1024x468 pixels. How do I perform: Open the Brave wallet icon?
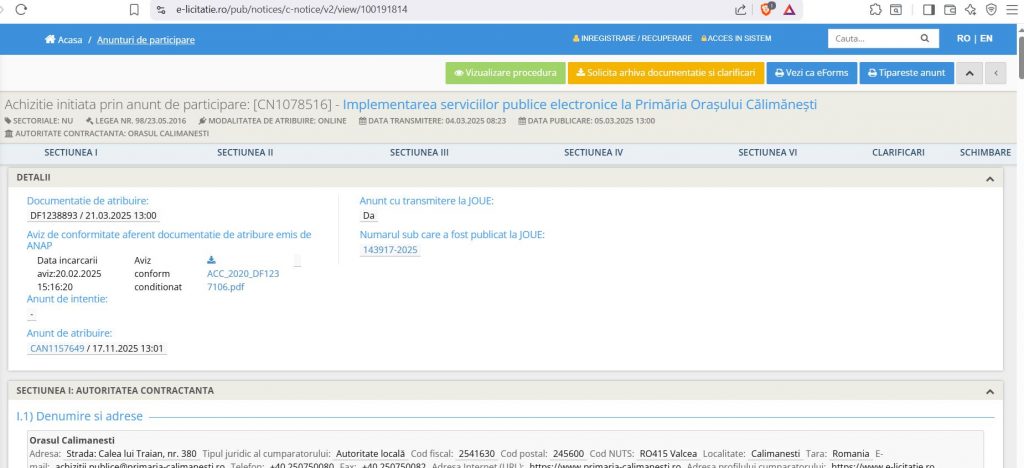coord(949,9)
